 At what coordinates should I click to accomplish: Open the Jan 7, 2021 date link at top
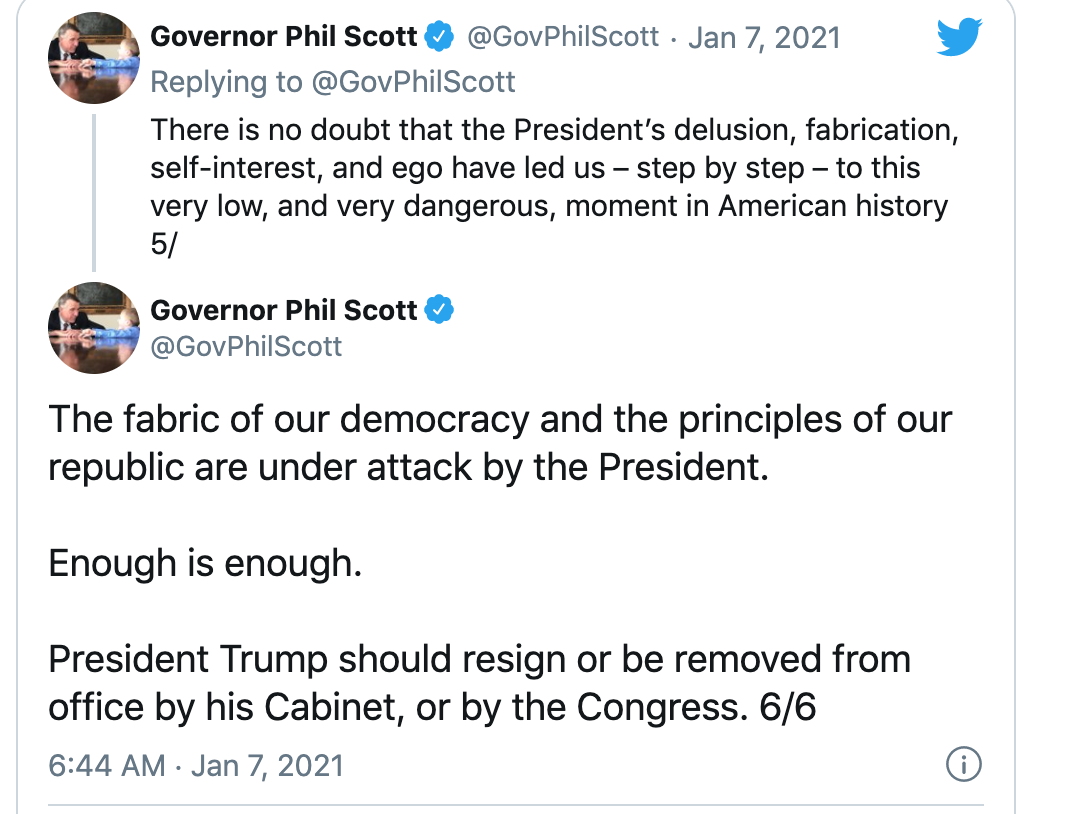tap(764, 38)
